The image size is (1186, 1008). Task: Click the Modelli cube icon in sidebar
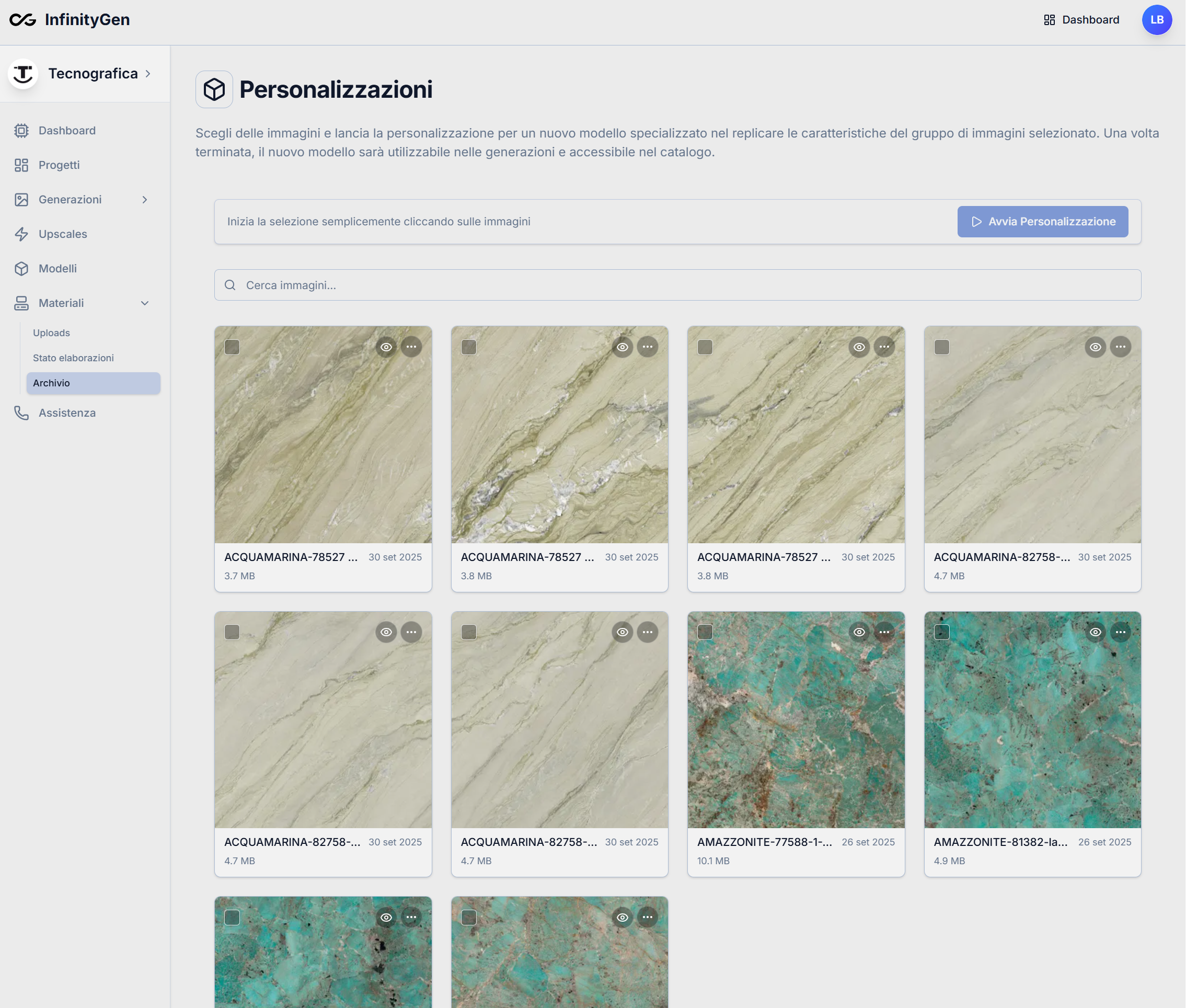pos(22,269)
